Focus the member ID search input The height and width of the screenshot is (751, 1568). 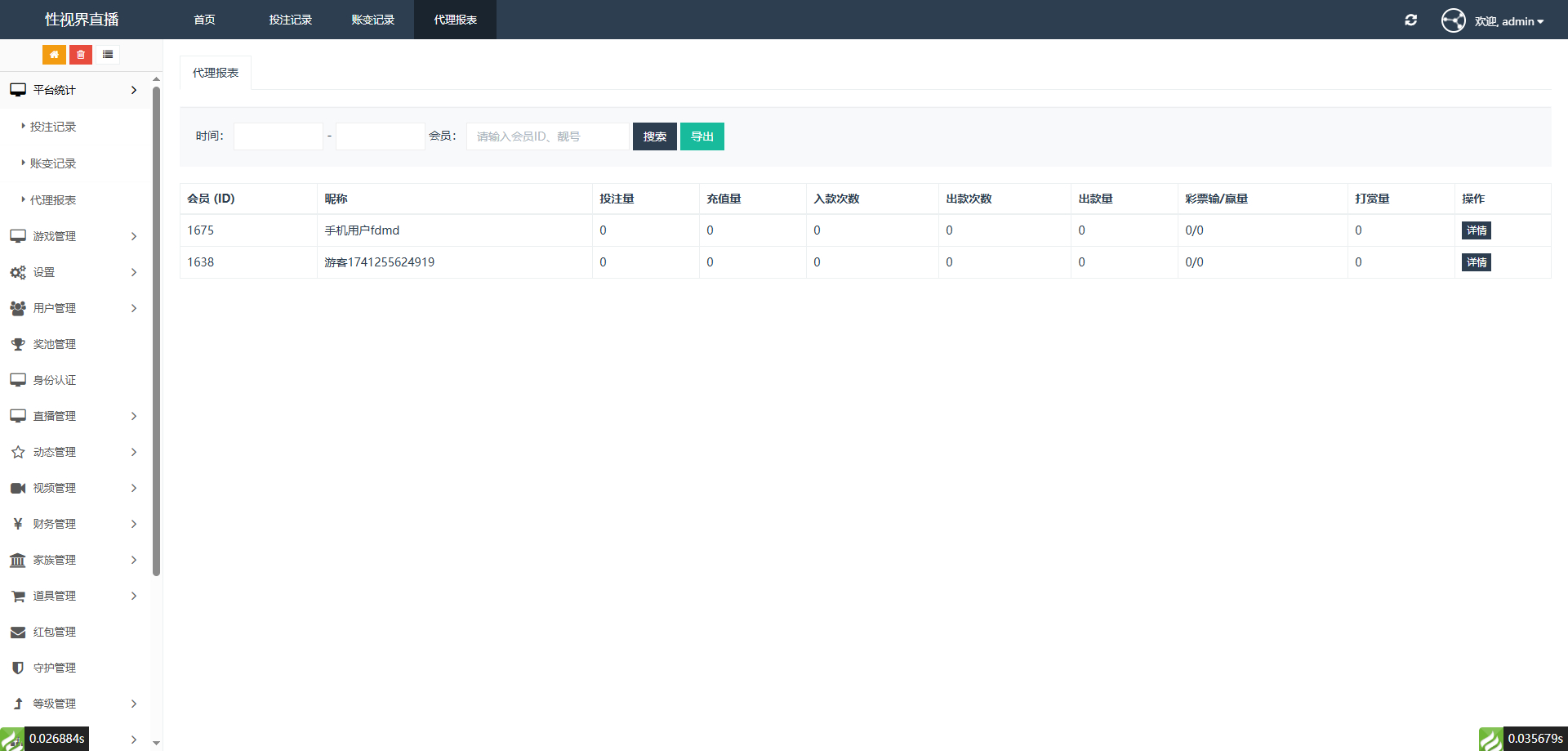547,136
